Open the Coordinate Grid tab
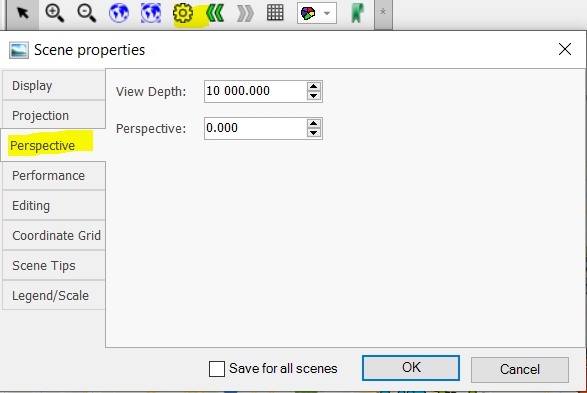This screenshot has width=587, height=393. tap(54, 235)
